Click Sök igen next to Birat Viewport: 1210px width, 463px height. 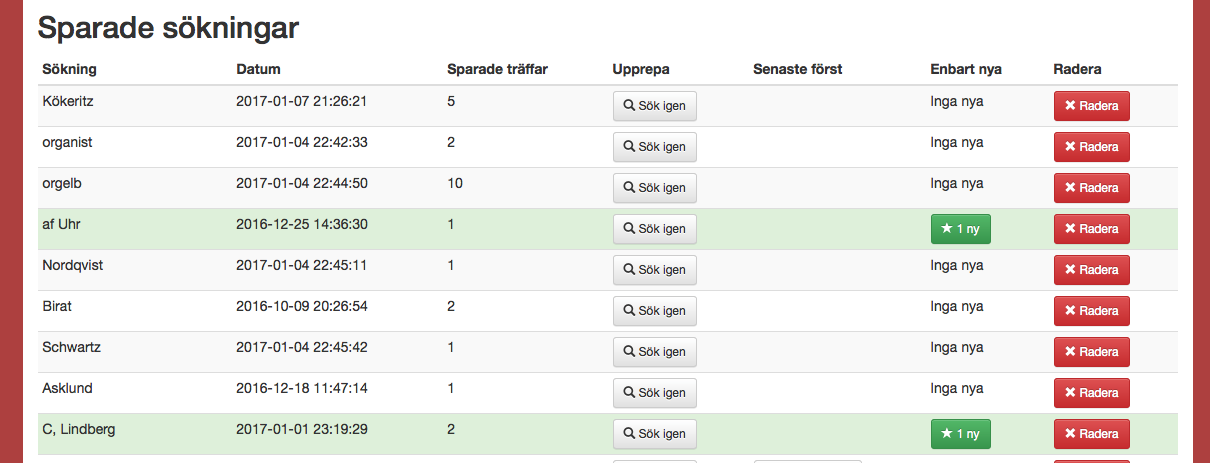654,311
